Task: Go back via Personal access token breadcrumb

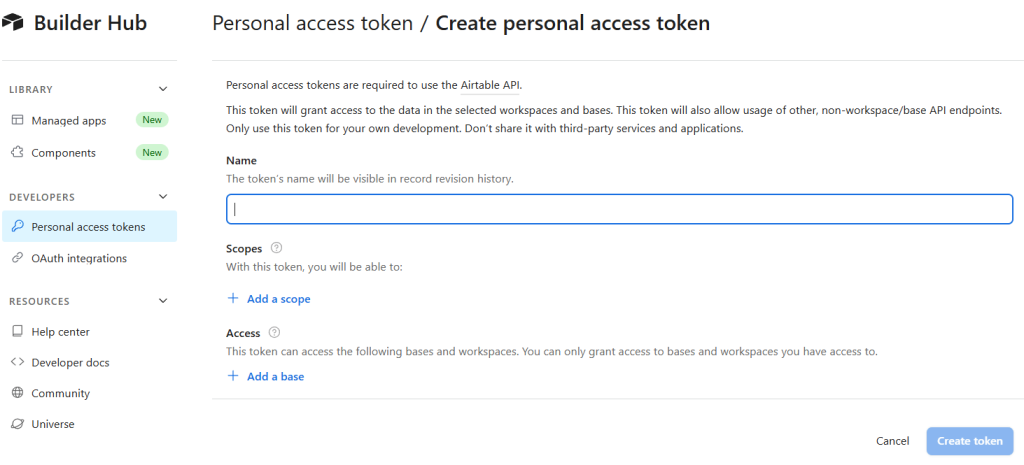Action: pyautogui.click(x=313, y=24)
